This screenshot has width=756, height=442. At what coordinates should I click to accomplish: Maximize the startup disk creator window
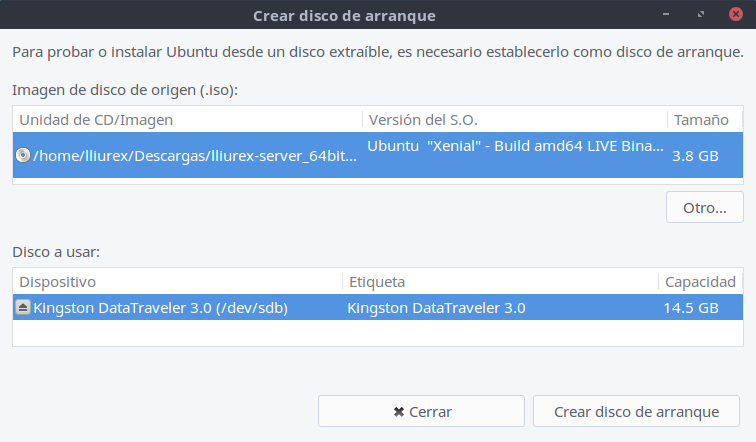[x=702, y=15]
